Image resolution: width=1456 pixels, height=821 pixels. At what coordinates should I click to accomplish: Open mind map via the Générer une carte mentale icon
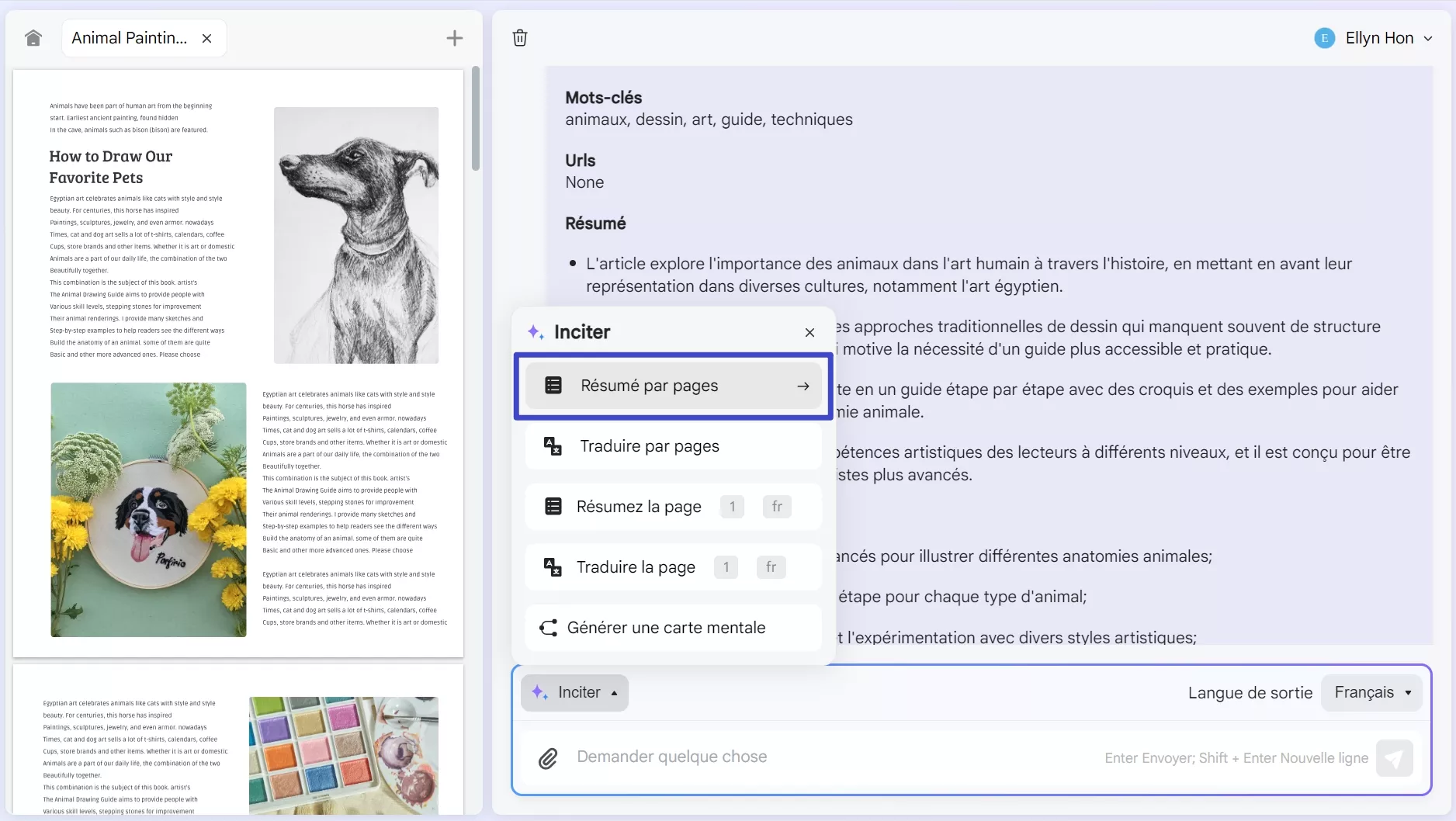point(549,627)
